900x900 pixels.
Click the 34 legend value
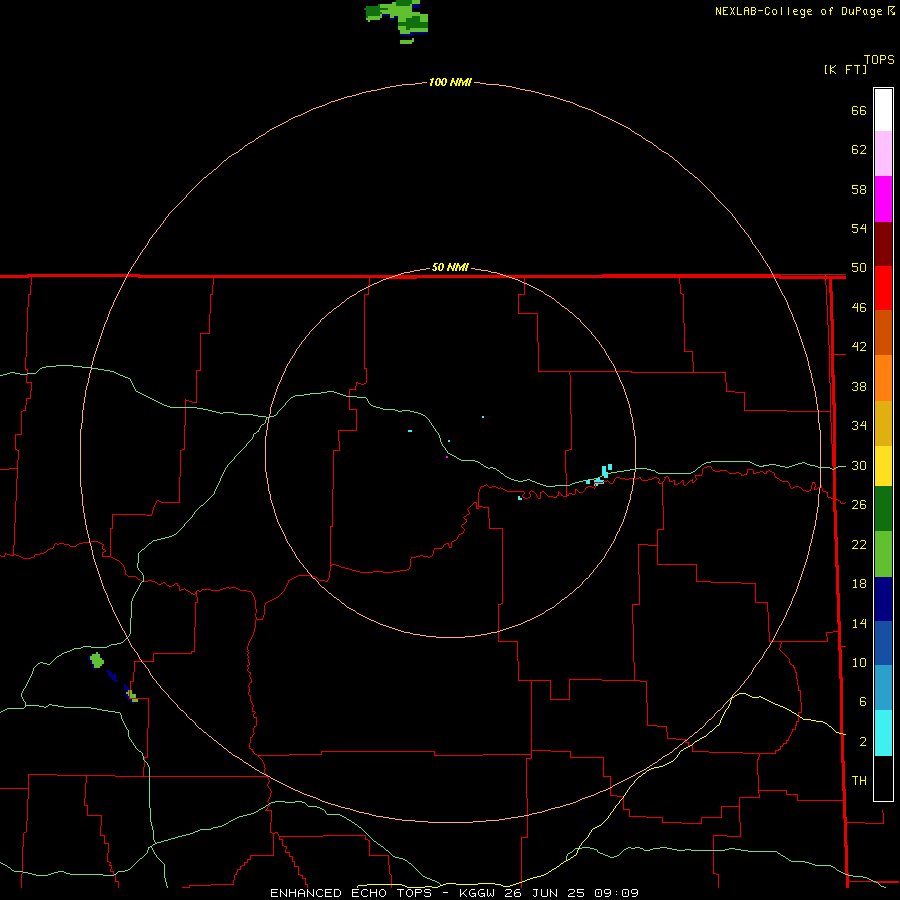tap(859, 426)
